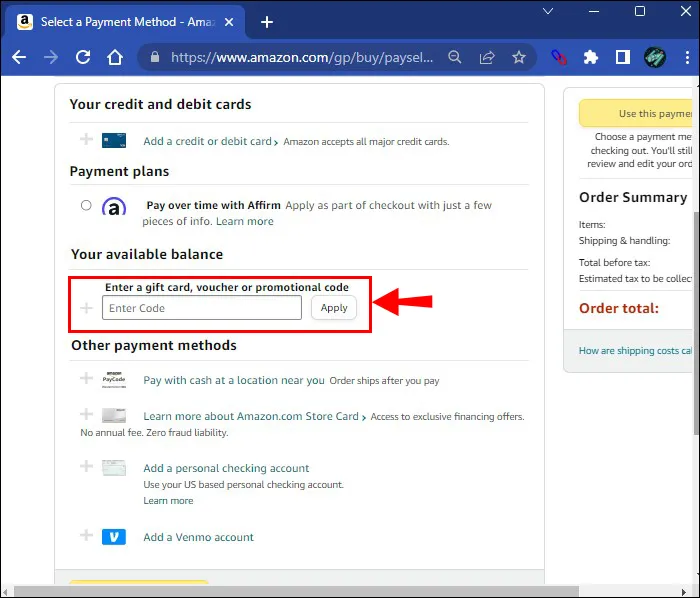
Task: Click the Payment plans heading
Action: [119, 171]
